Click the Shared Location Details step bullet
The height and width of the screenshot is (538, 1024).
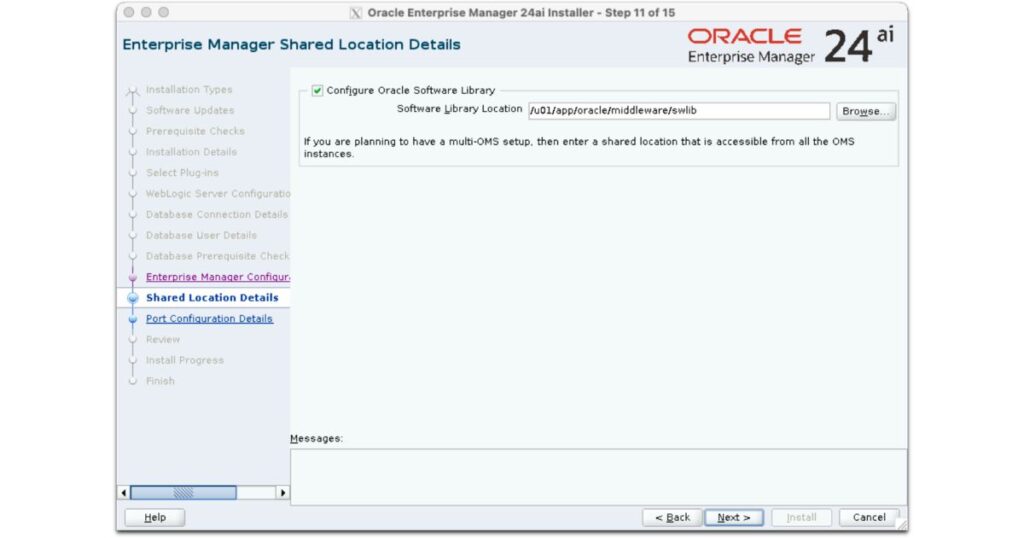[133, 298]
